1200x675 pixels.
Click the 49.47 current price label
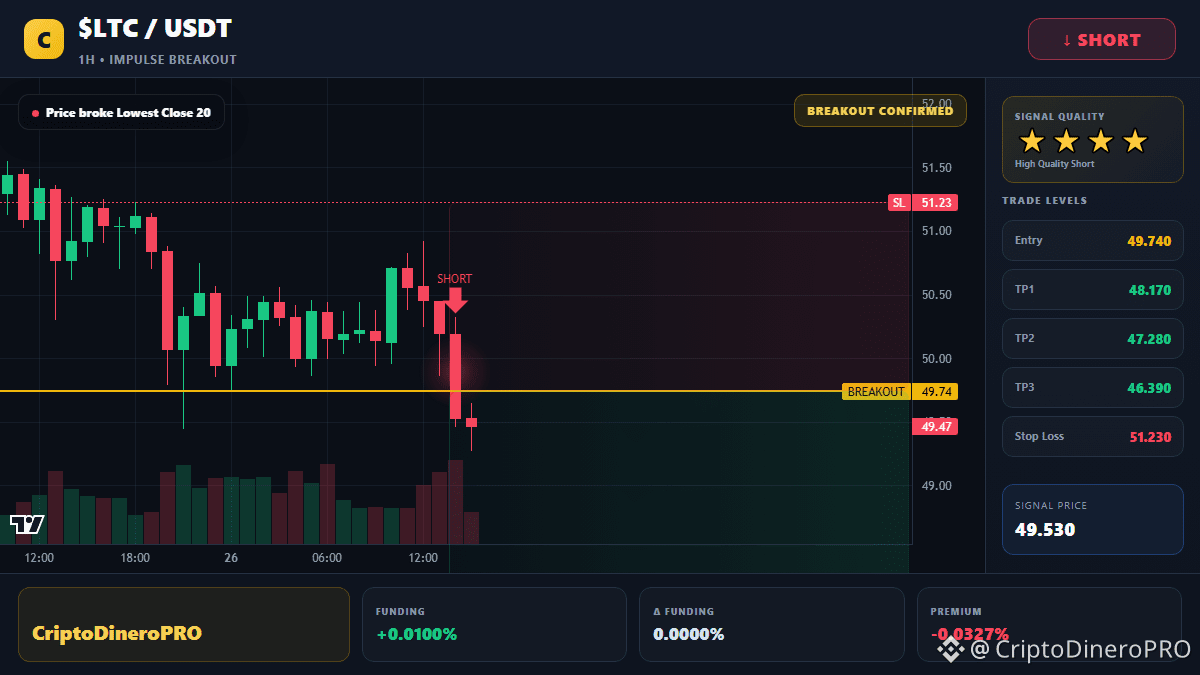click(935, 427)
